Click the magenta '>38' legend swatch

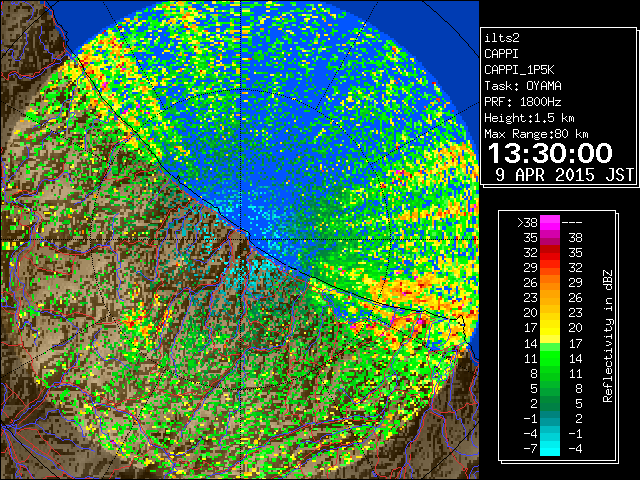(550, 222)
